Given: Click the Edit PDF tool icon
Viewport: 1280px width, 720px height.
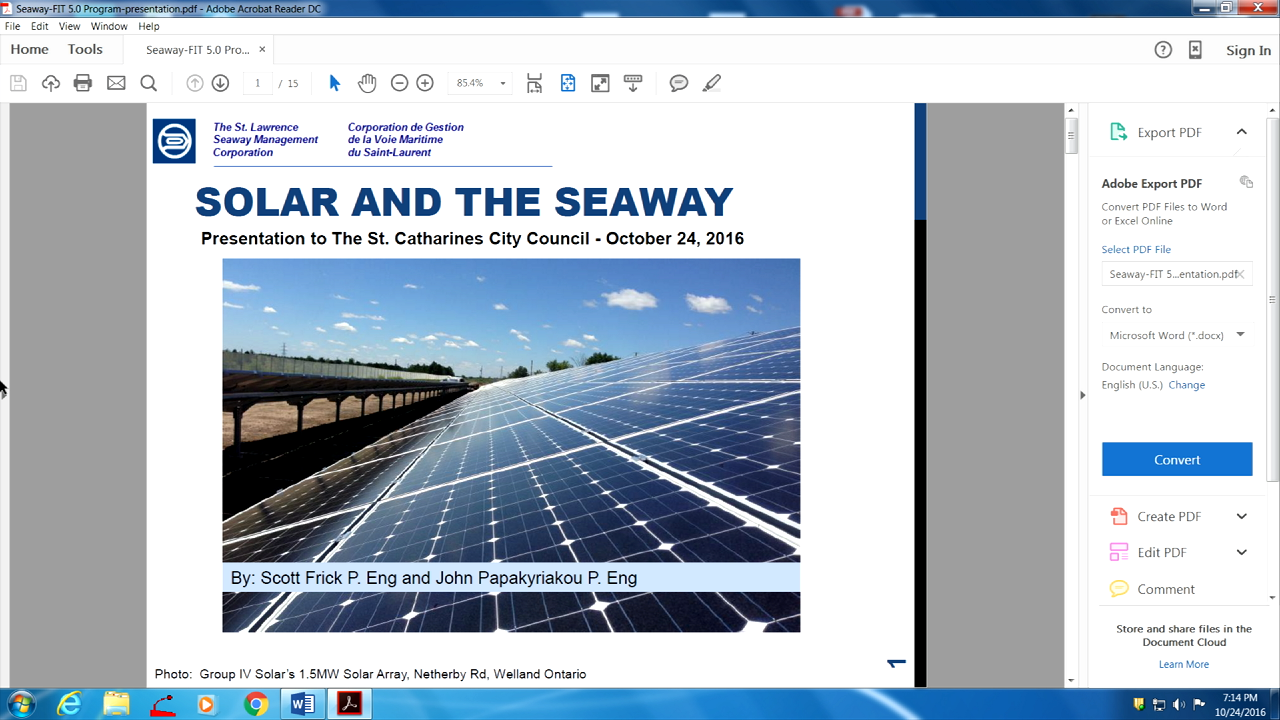Looking at the screenshot, I should coord(1119,552).
